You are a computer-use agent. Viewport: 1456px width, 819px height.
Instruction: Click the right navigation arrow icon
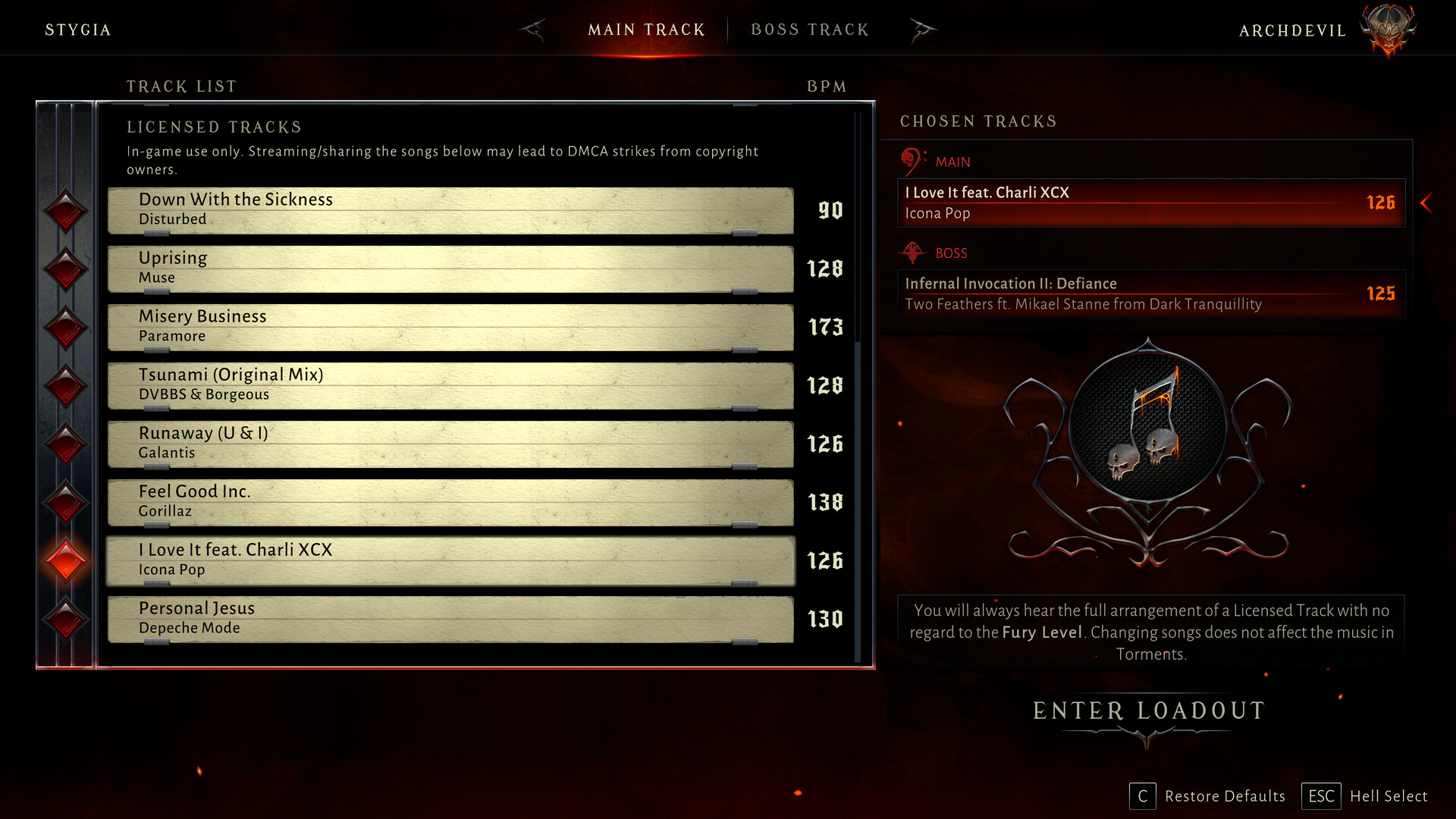[x=921, y=28]
